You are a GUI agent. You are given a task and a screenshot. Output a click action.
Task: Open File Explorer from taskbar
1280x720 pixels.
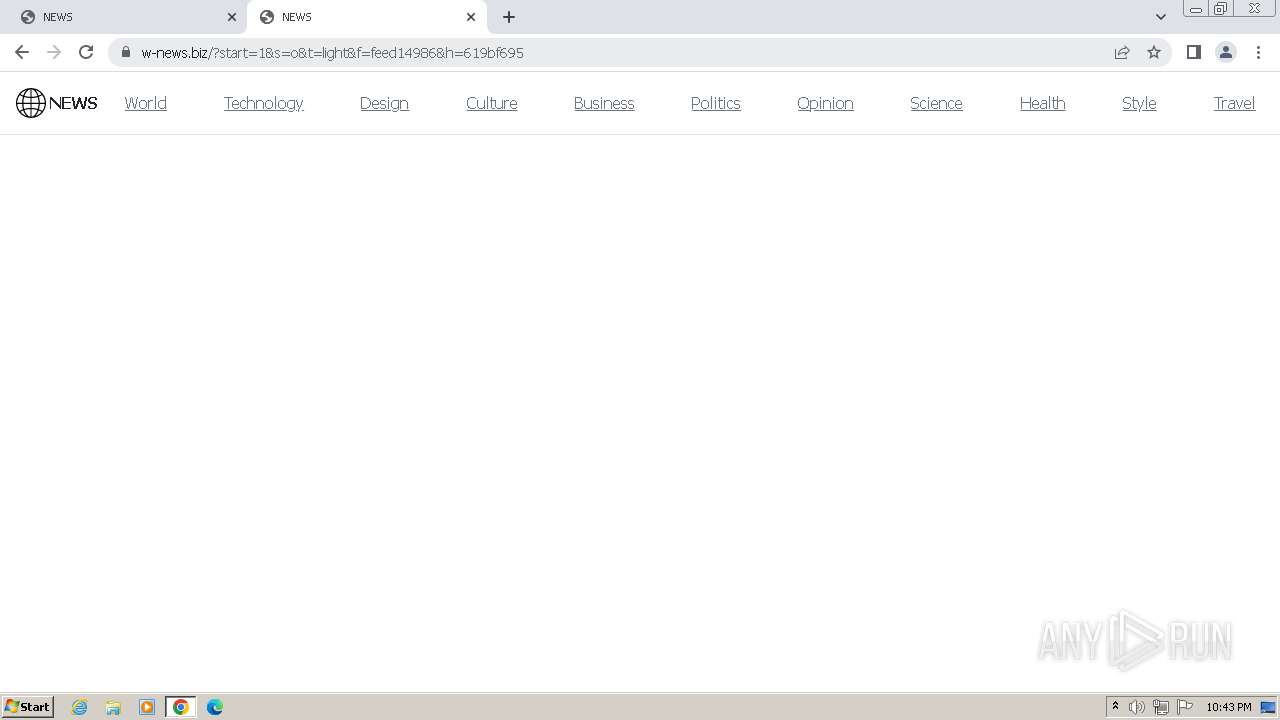[113, 707]
